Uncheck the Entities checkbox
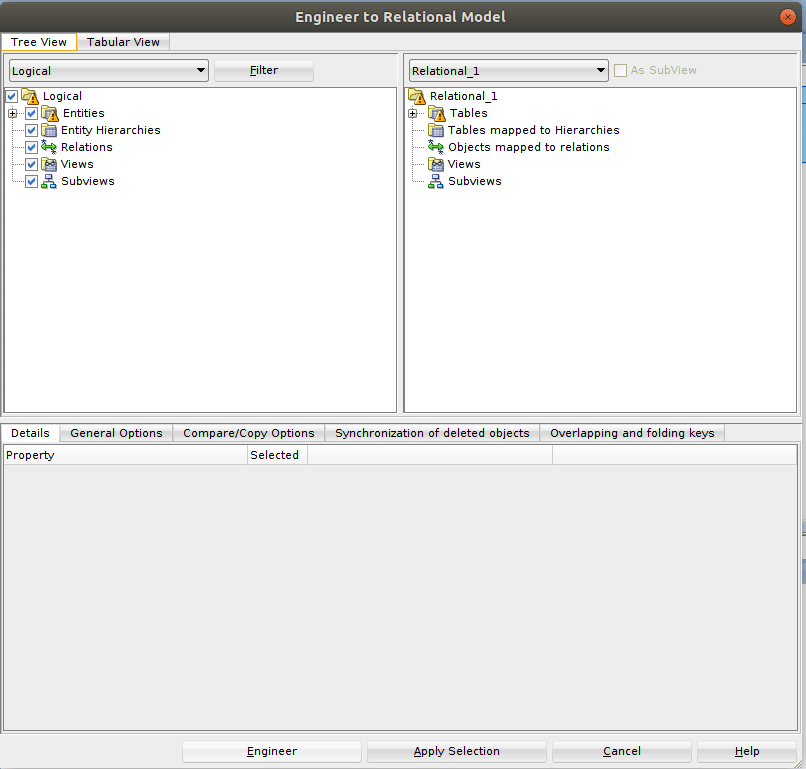The width and height of the screenshot is (806, 769). 31,113
